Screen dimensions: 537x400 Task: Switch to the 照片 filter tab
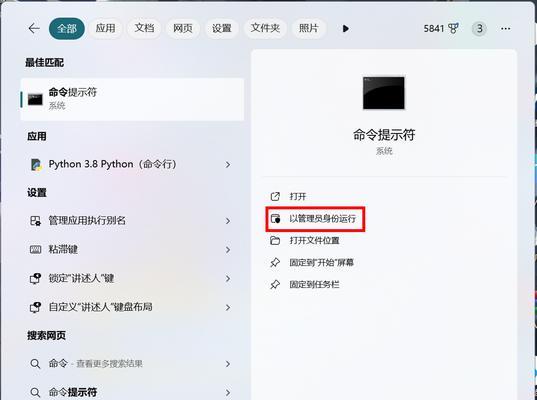click(309, 28)
